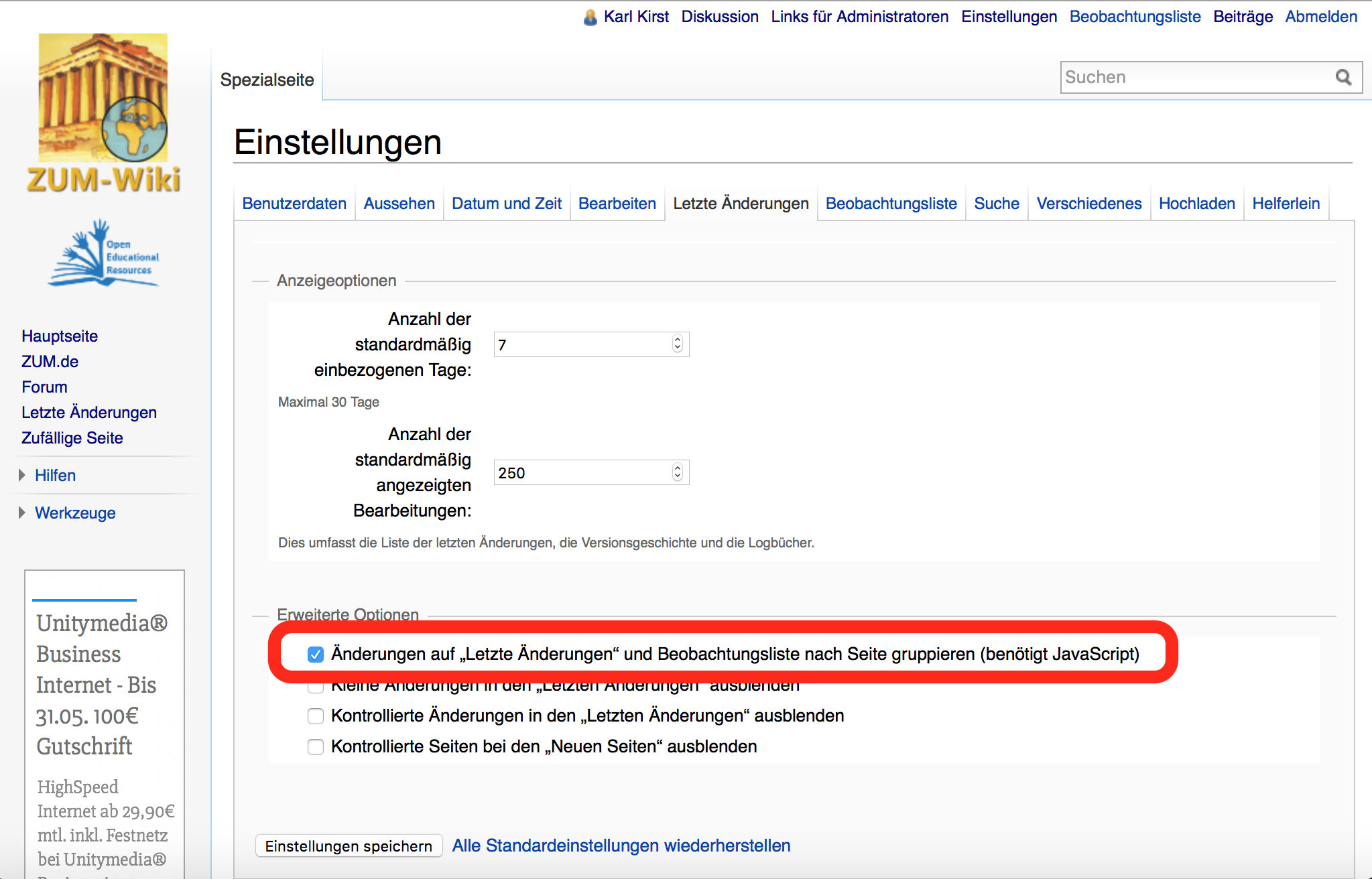Click Einstellungen speichern button
The width and height of the screenshot is (1372, 879).
(349, 846)
